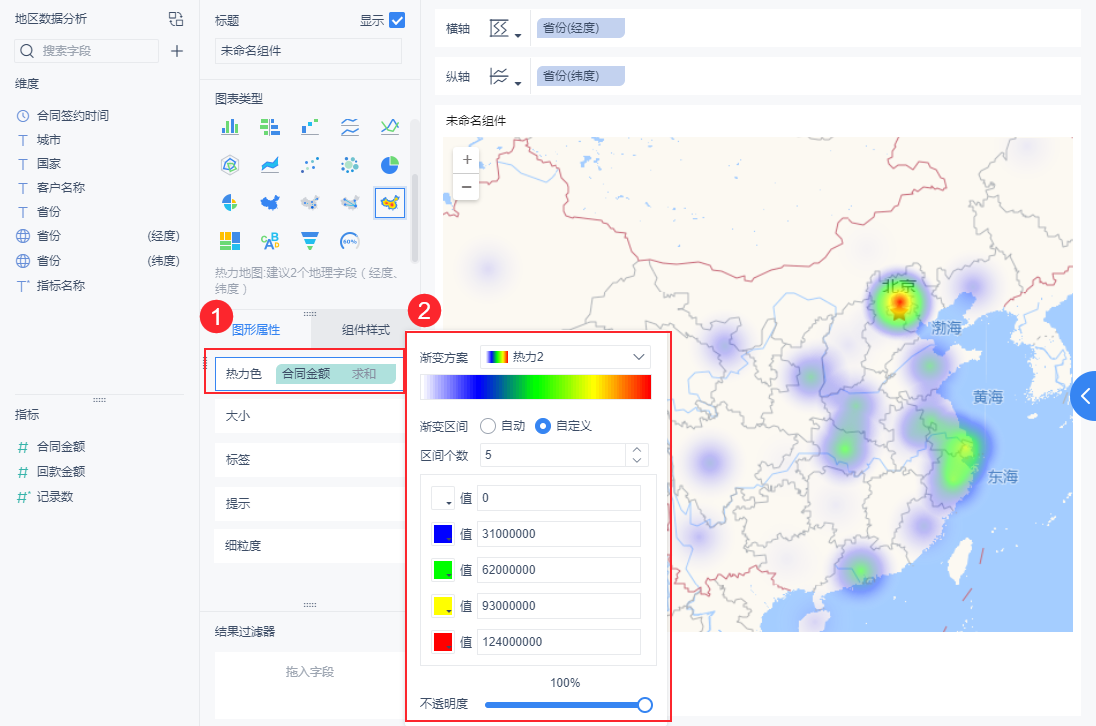Viewport: 1096px width, 726px height.
Task: Click the plus icon to add field
Action: (177, 51)
